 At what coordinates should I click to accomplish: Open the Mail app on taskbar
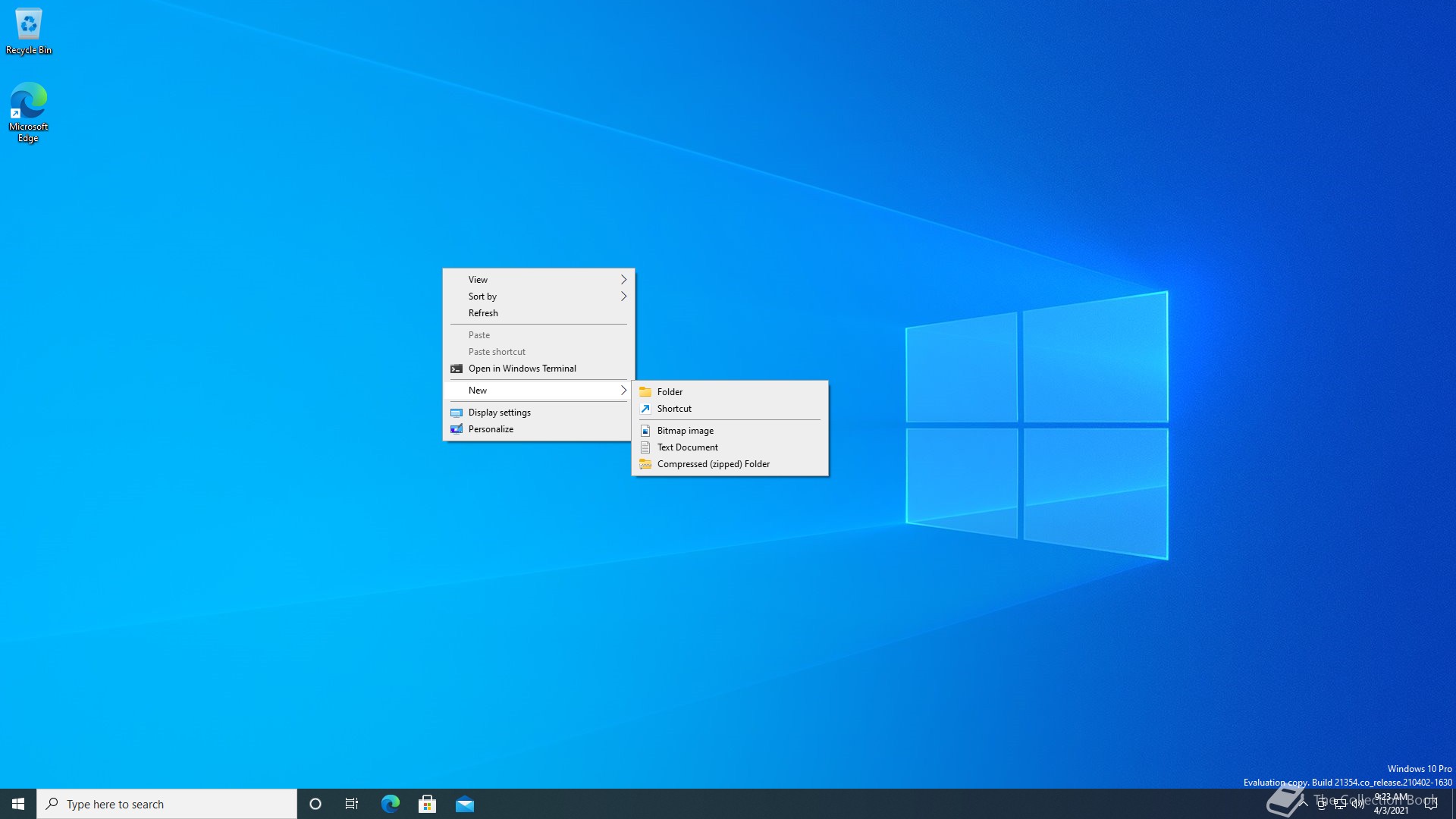coord(464,804)
